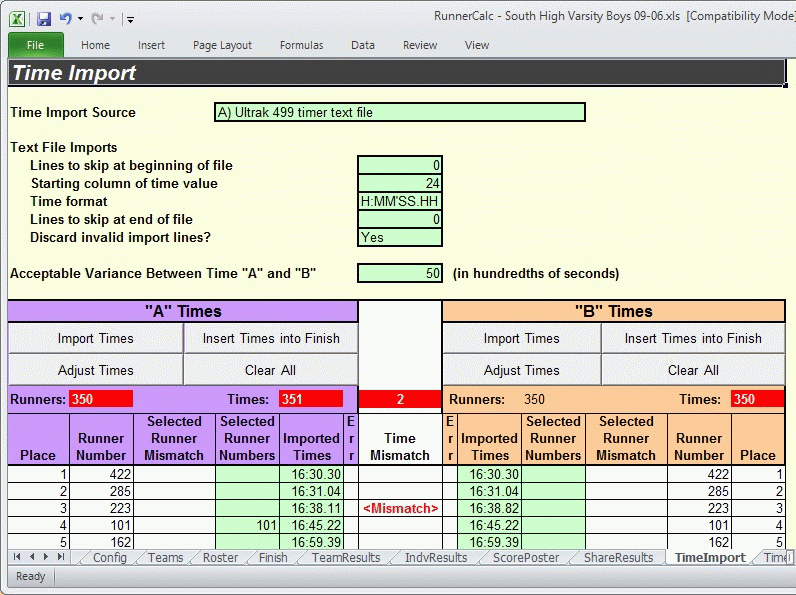Select A imported time 16:38.11
This screenshot has width=796, height=595.
(x=311, y=508)
